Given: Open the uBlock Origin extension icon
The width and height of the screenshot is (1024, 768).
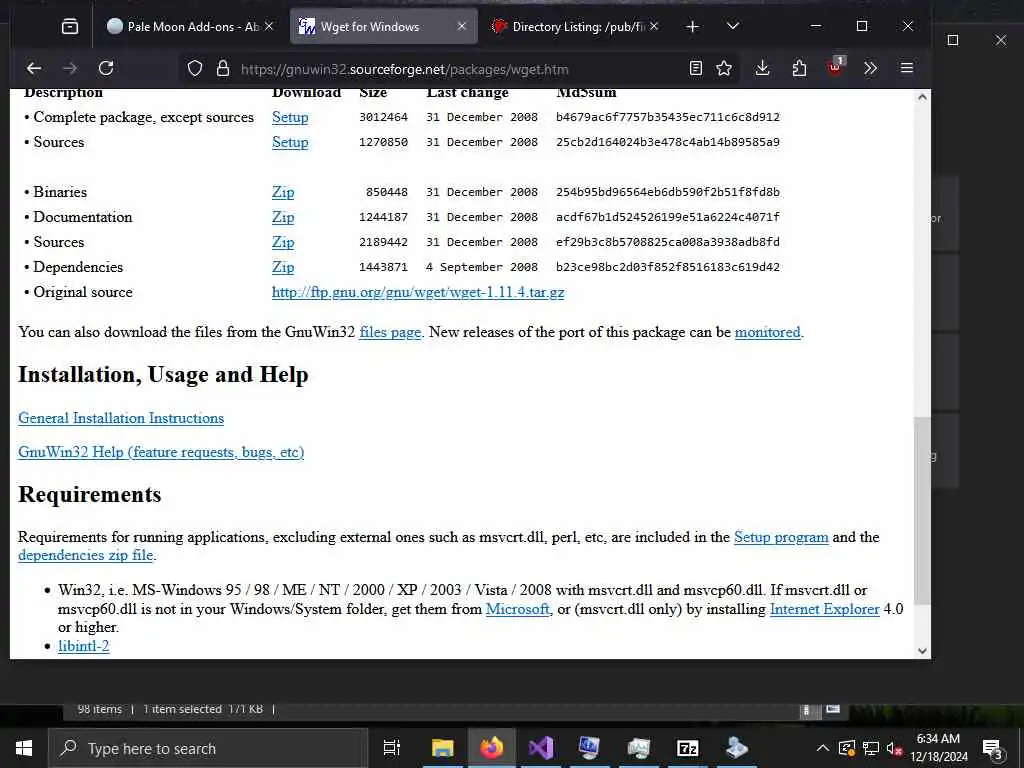Looking at the screenshot, I should [835, 67].
